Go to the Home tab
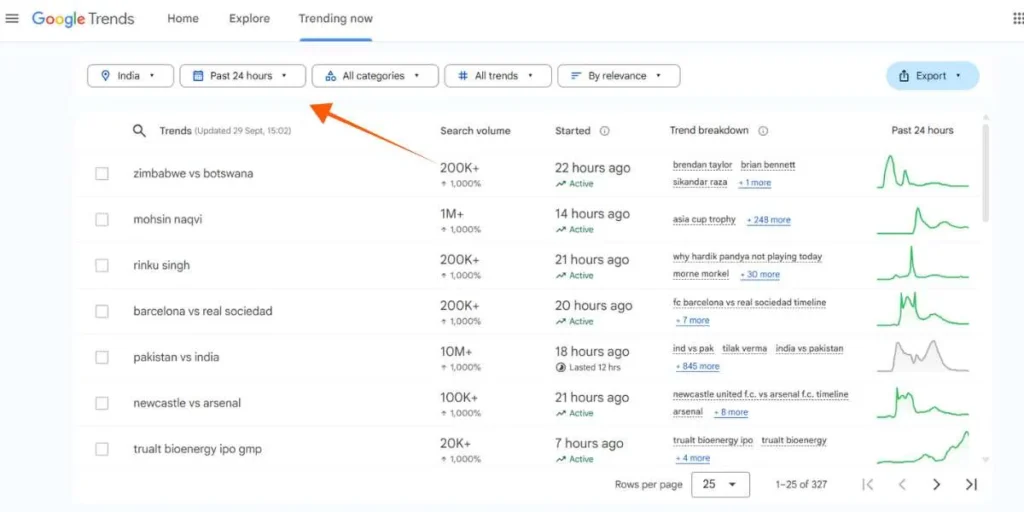The height and width of the screenshot is (512, 1024). click(183, 19)
